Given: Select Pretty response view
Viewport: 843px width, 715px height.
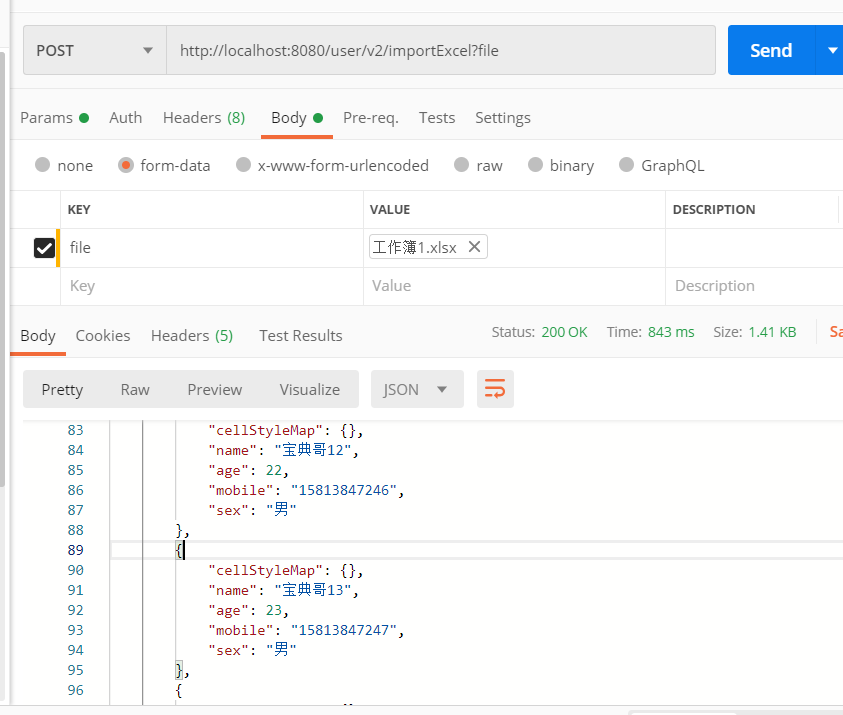Looking at the screenshot, I should tap(62, 389).
